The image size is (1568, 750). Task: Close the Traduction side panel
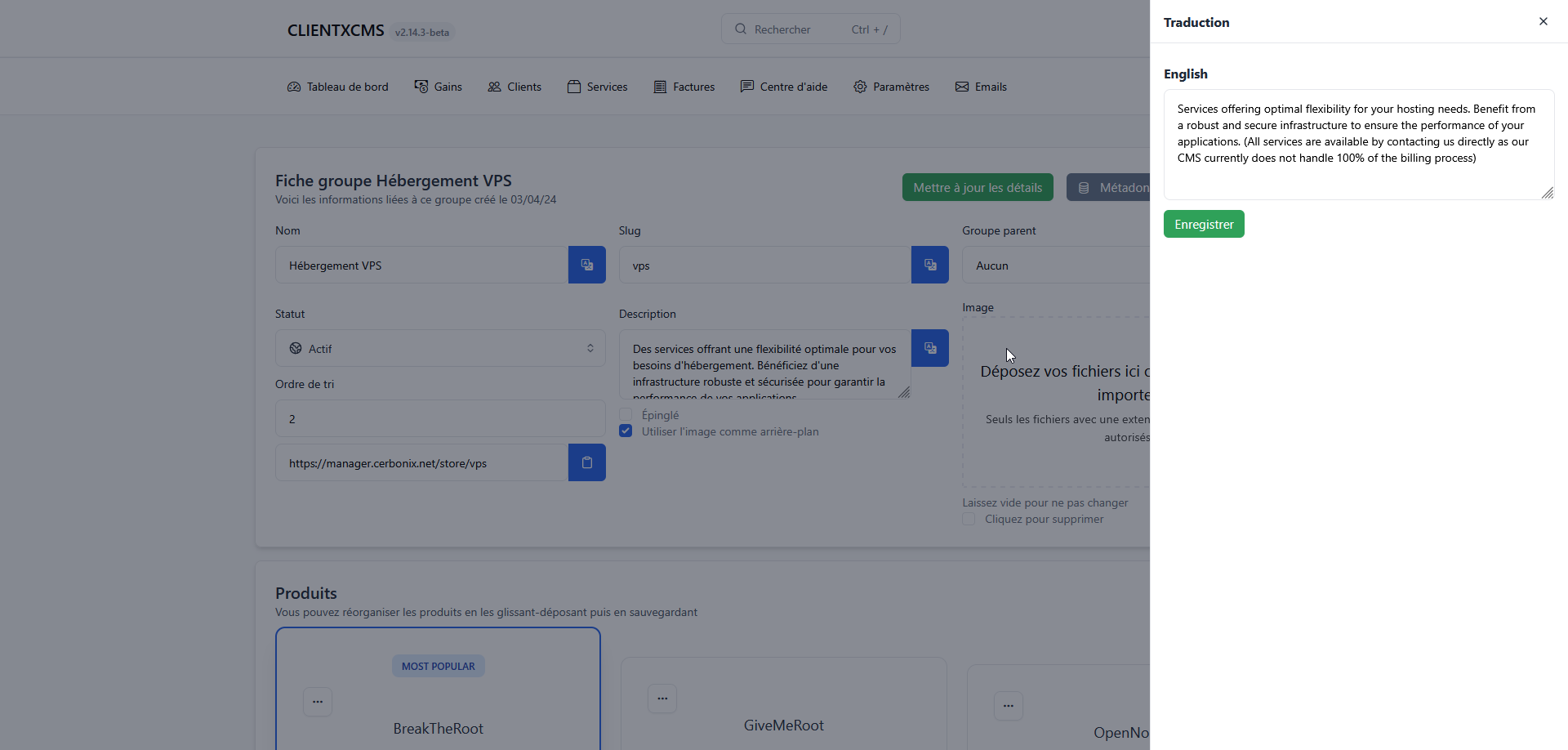coord(1543,22)
